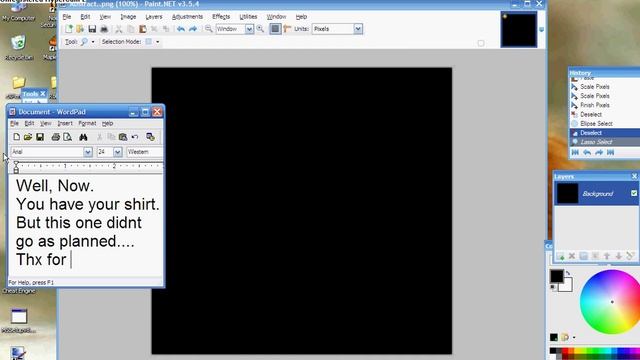The image size is (640, 360).
Task: Open Paint.NET Image menu
Action: pyautogui.click(x=128, y=17)
